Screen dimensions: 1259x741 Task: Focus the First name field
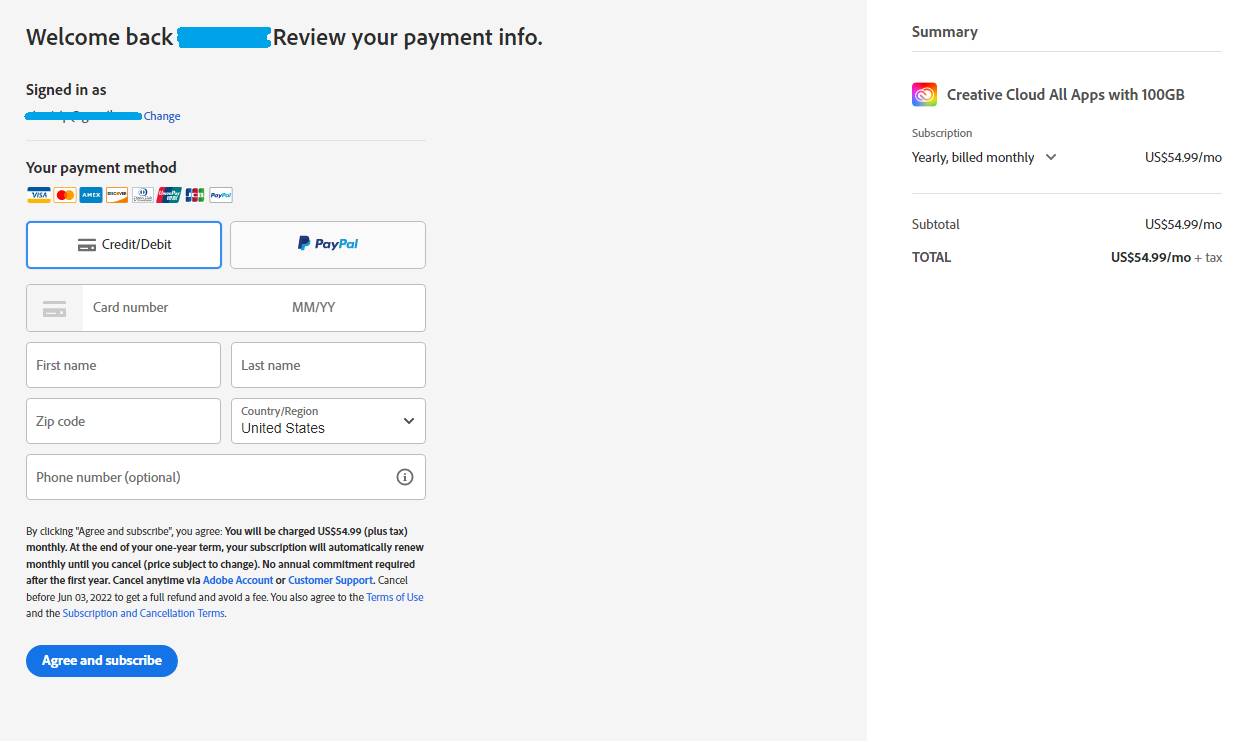(123, 365)
